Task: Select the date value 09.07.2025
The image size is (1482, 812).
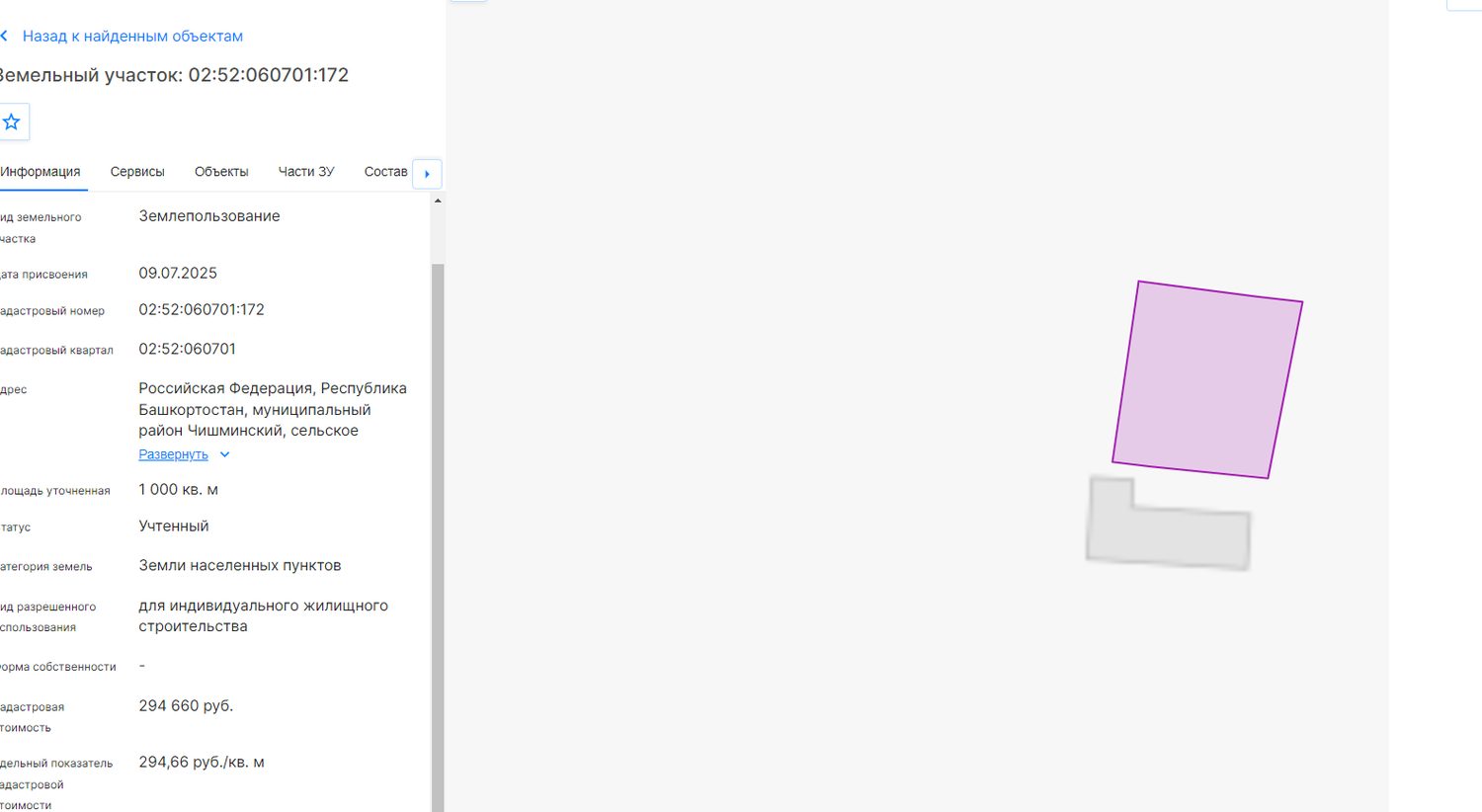Action: [178, 274]
